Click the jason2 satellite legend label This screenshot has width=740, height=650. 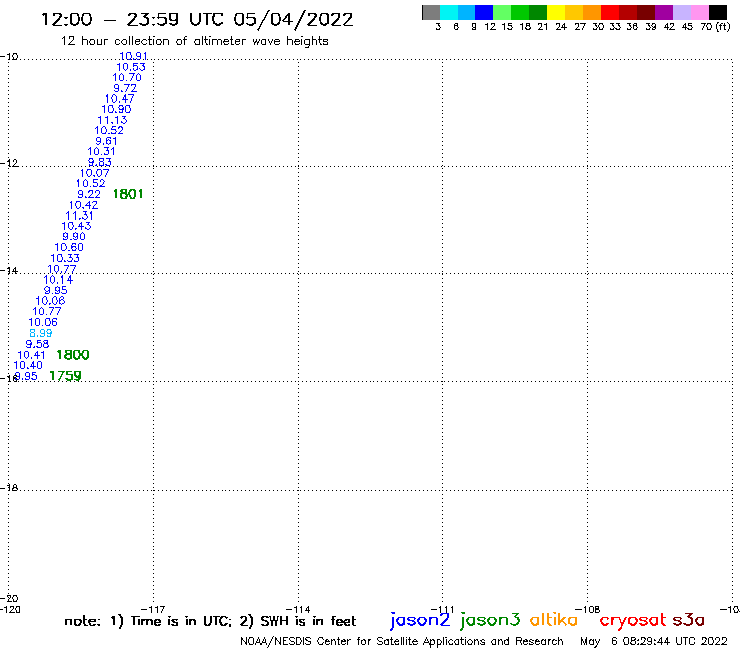pyautogui.click(x=420, y=620)
